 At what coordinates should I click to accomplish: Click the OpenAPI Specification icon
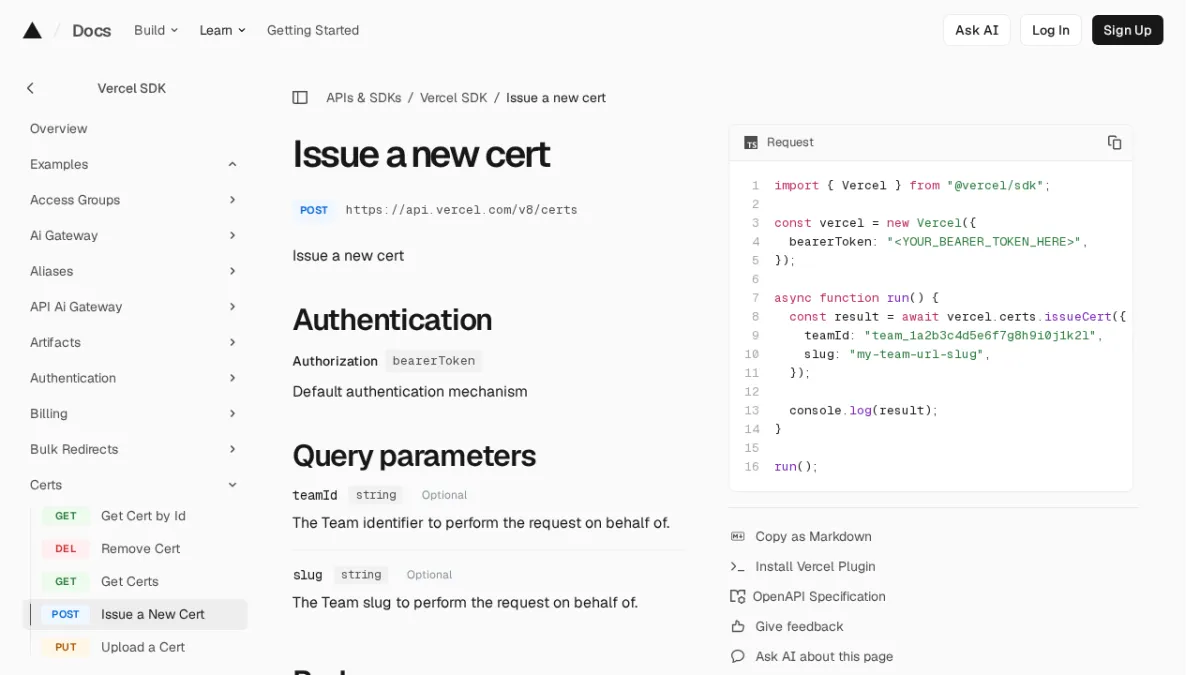coord(738,596)
